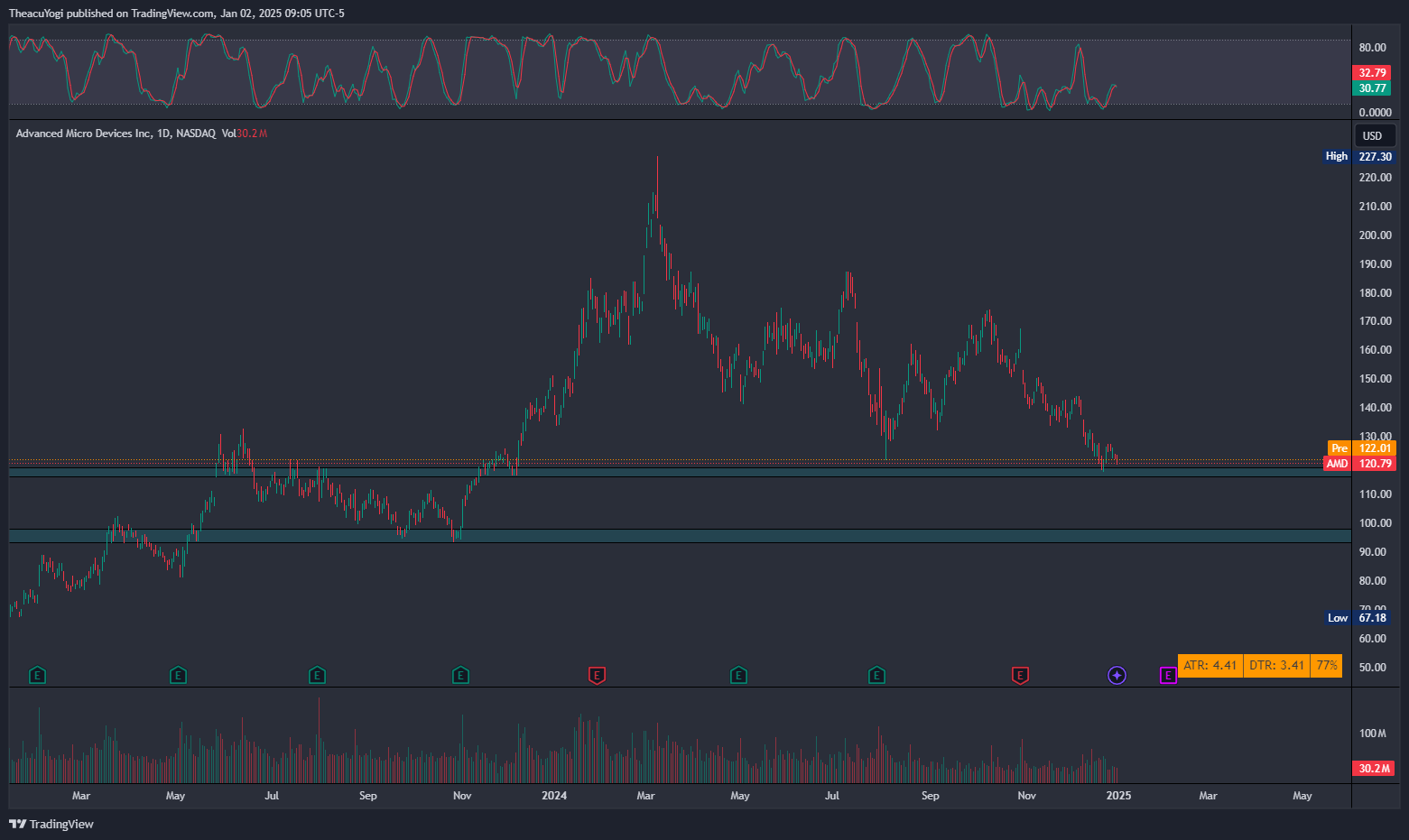Click the 60.00 price axis label
The image size is (1409, 840).
pos(1373,639)
